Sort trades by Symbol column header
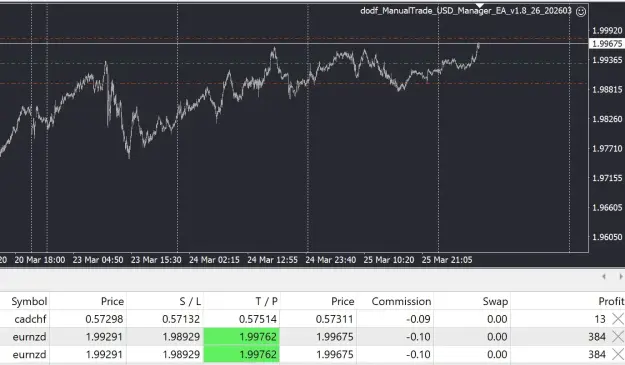 (x=29, y=301)
